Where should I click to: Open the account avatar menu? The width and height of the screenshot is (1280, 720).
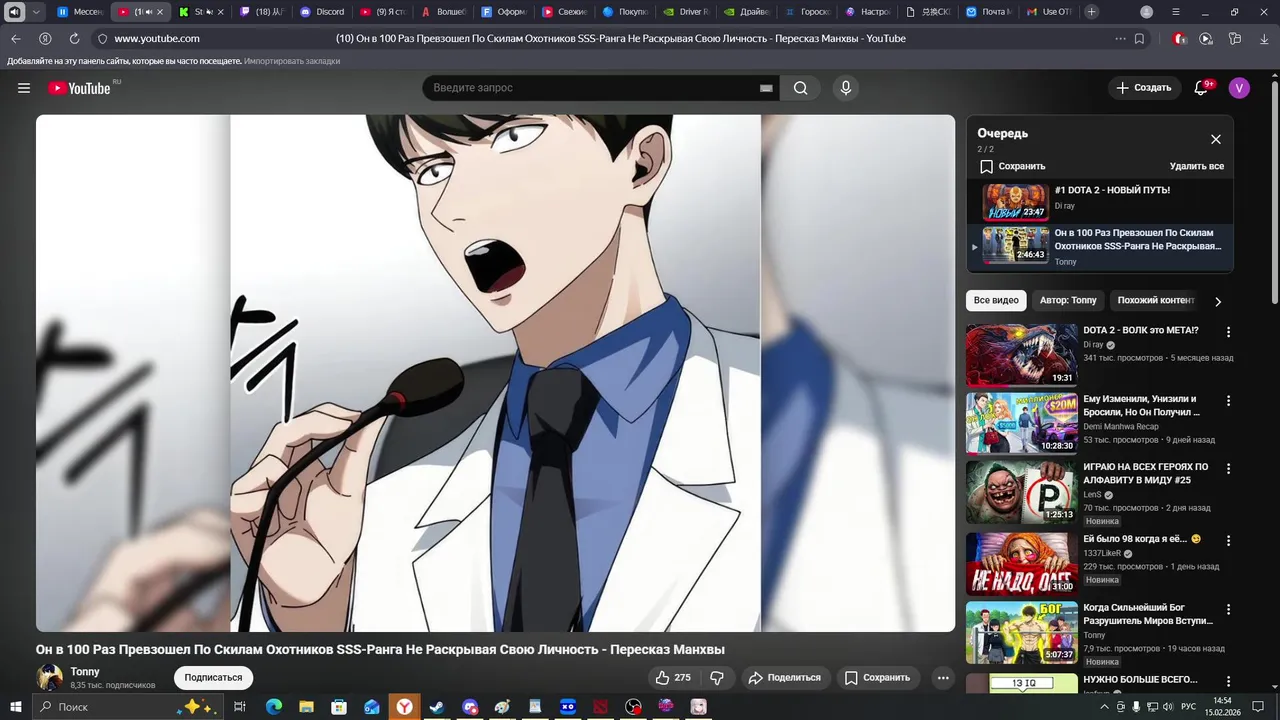(x=1239, y=88)
